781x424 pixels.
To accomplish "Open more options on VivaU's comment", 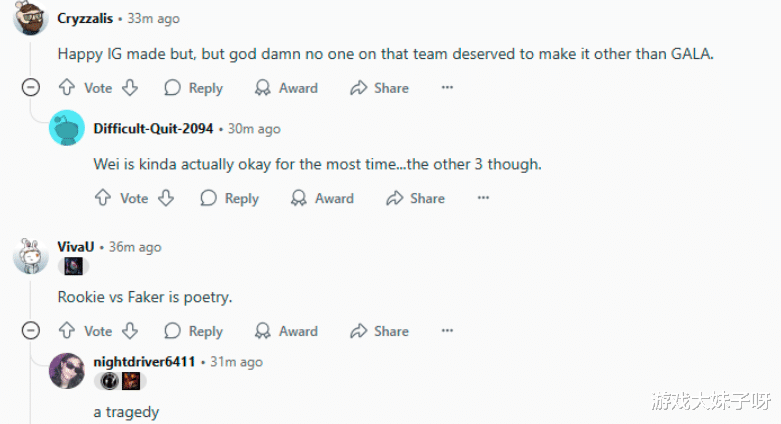I will click(x=447, y=331).
